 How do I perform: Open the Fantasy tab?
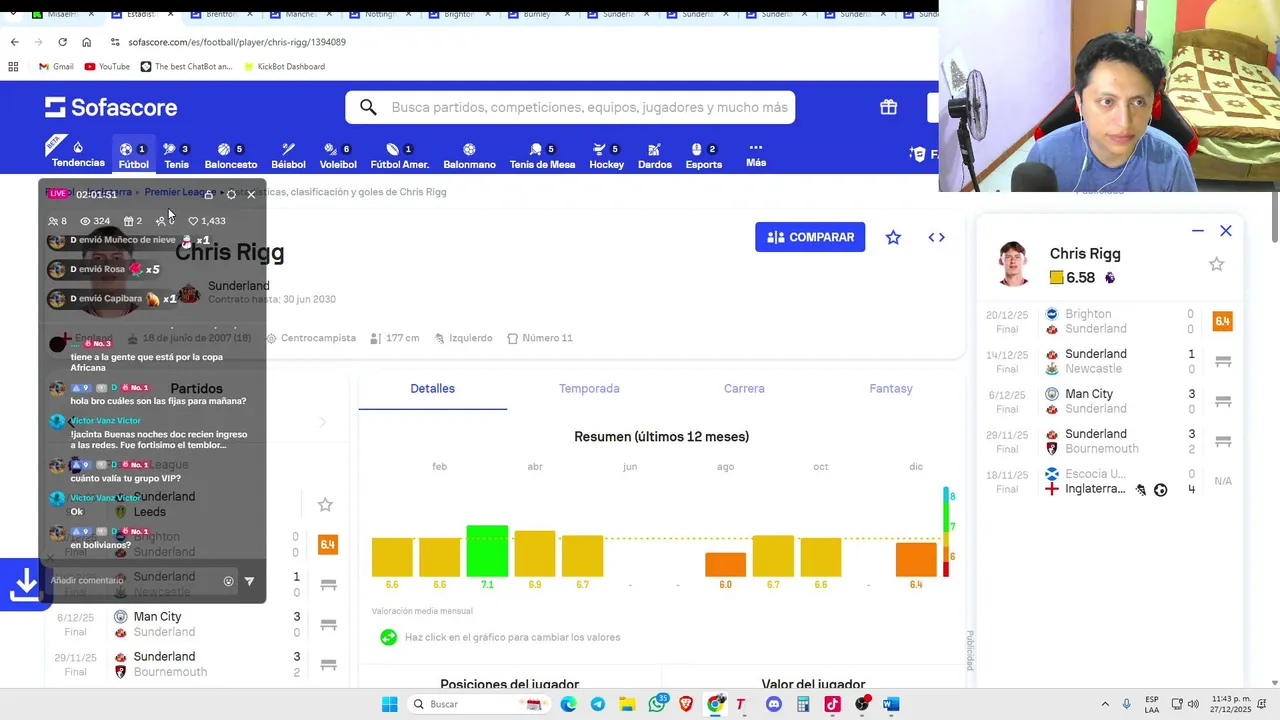coord(891,388)
